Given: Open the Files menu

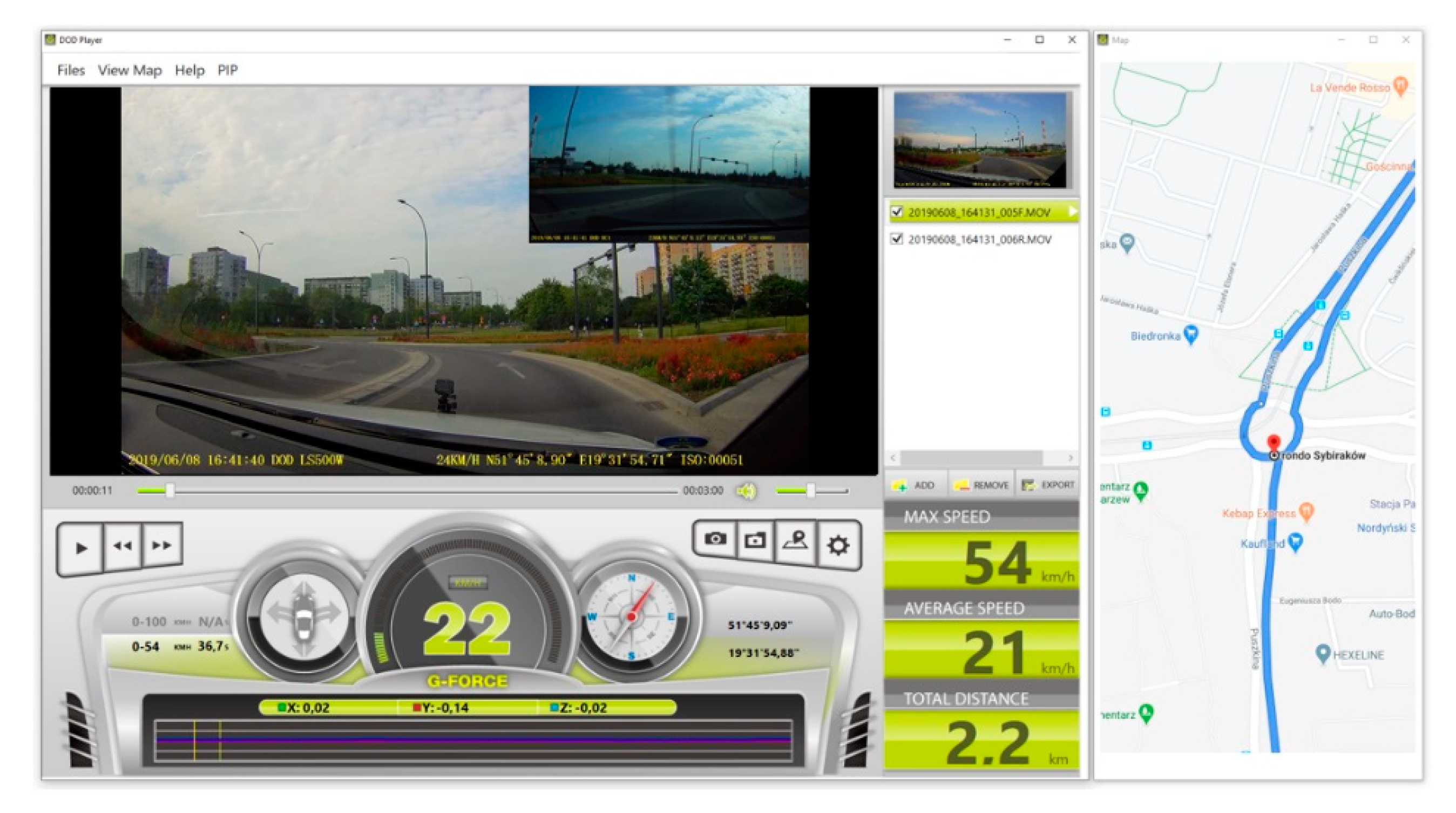Looking at the screenshot, I should 71,70.
